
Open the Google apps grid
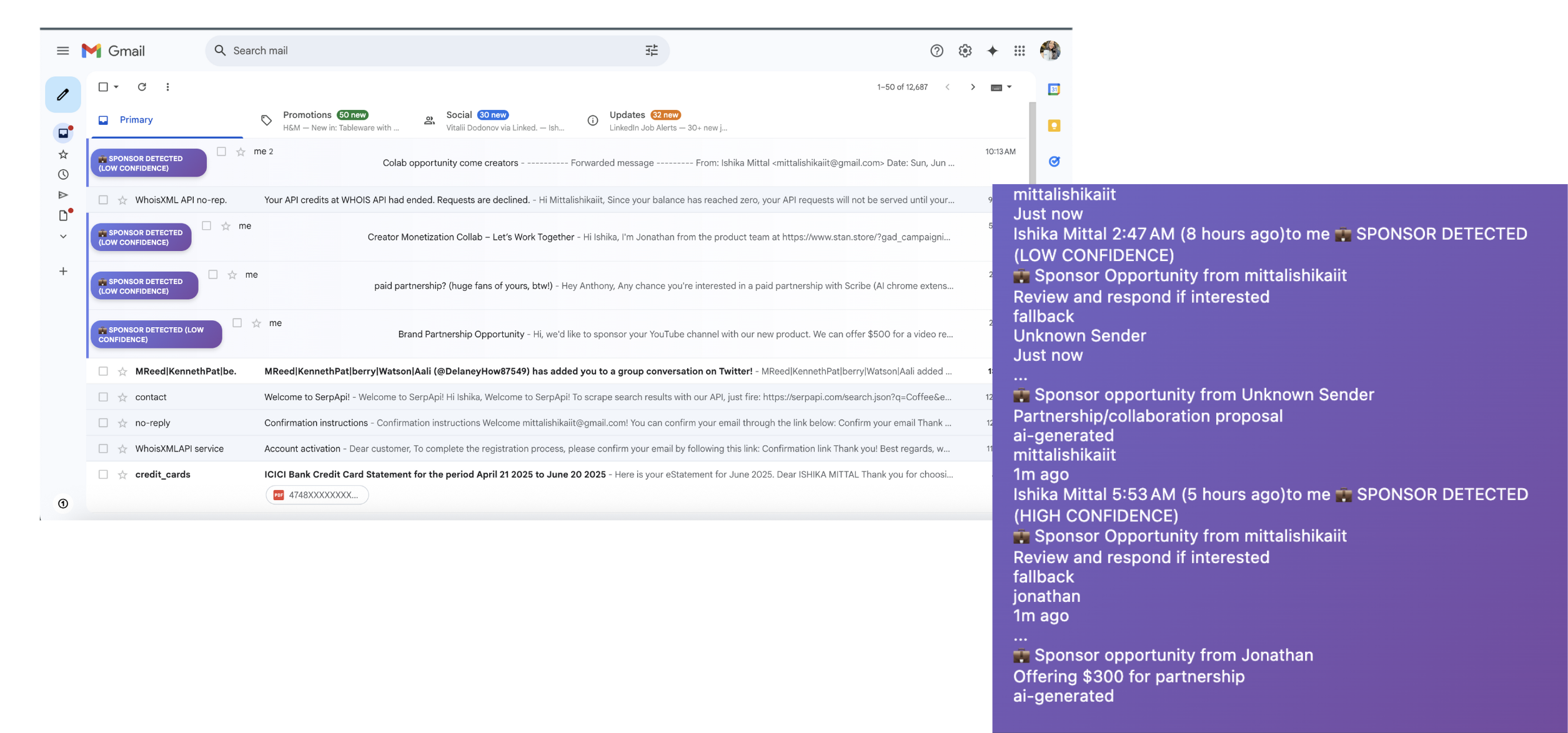point(1019,51)
